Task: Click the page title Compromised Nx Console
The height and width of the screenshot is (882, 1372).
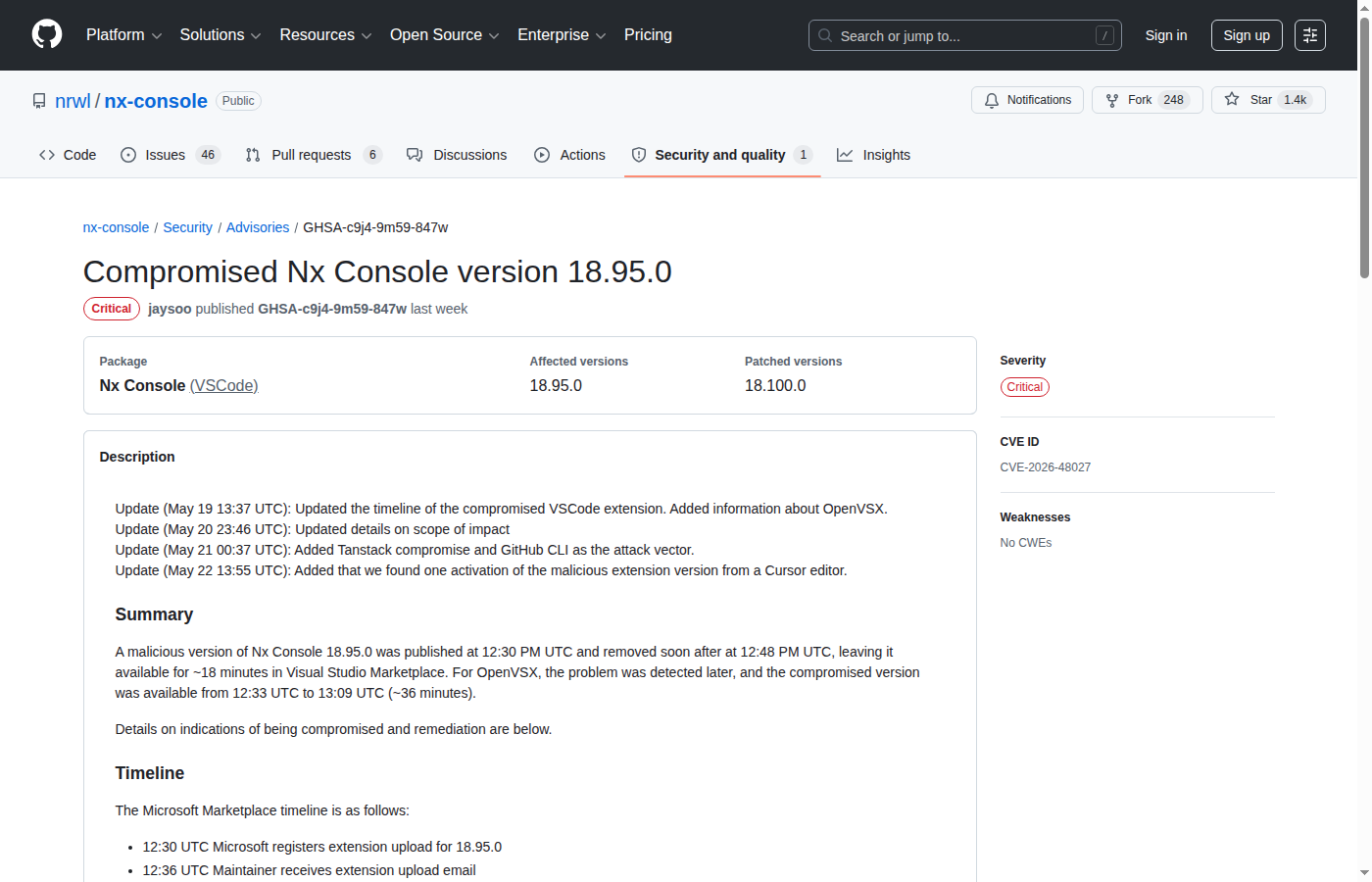Action: [377, 271]
